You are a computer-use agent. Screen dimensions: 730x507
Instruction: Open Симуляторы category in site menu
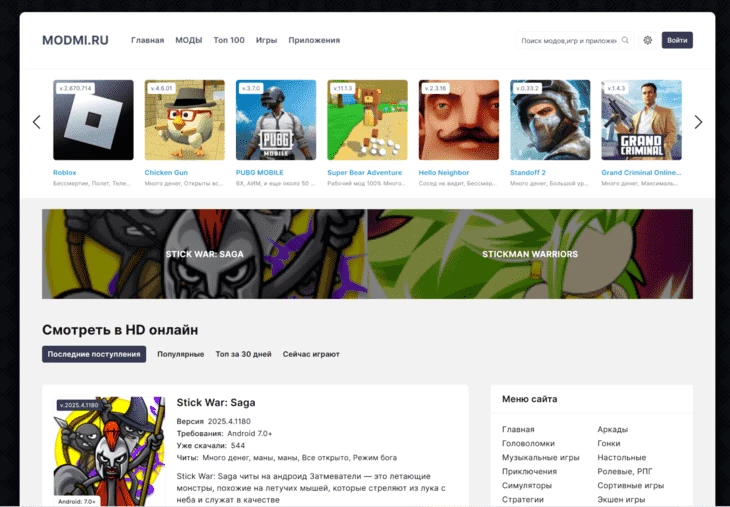click(527, 485)
